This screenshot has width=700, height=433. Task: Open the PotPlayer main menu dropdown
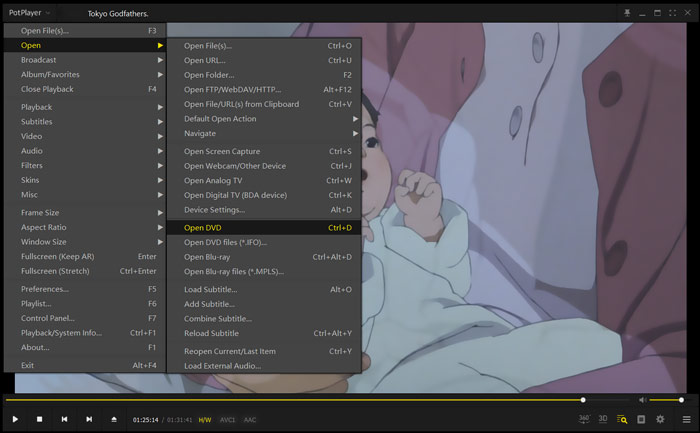click(x=29, y=13)
